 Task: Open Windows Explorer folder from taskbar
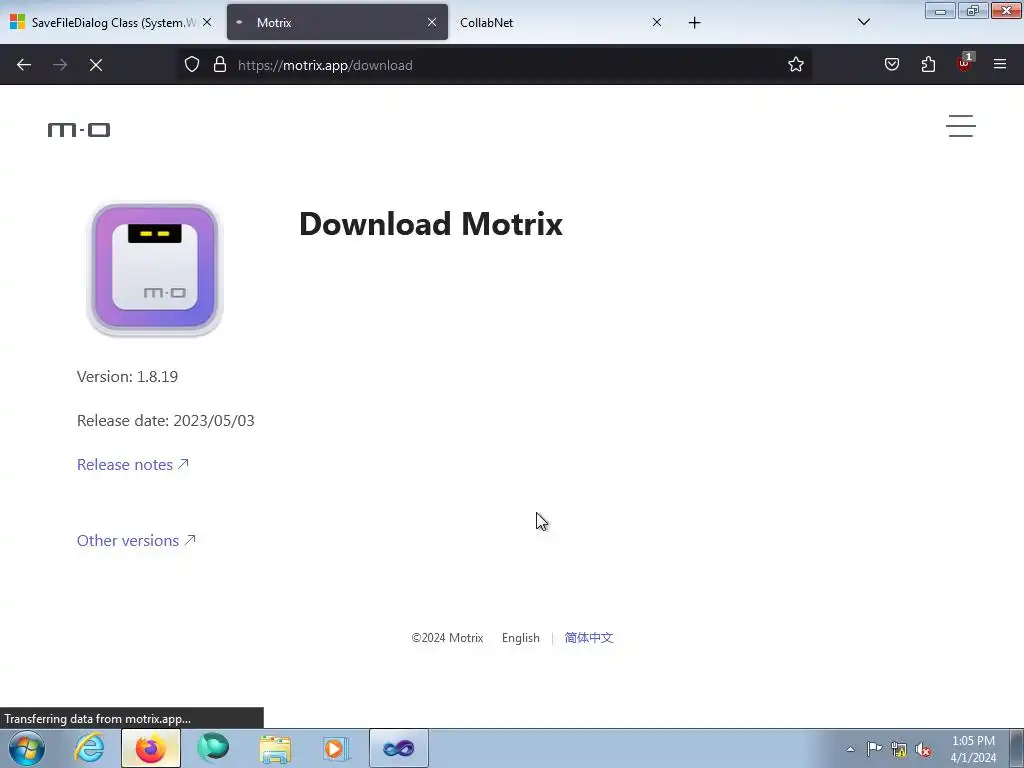276,749
